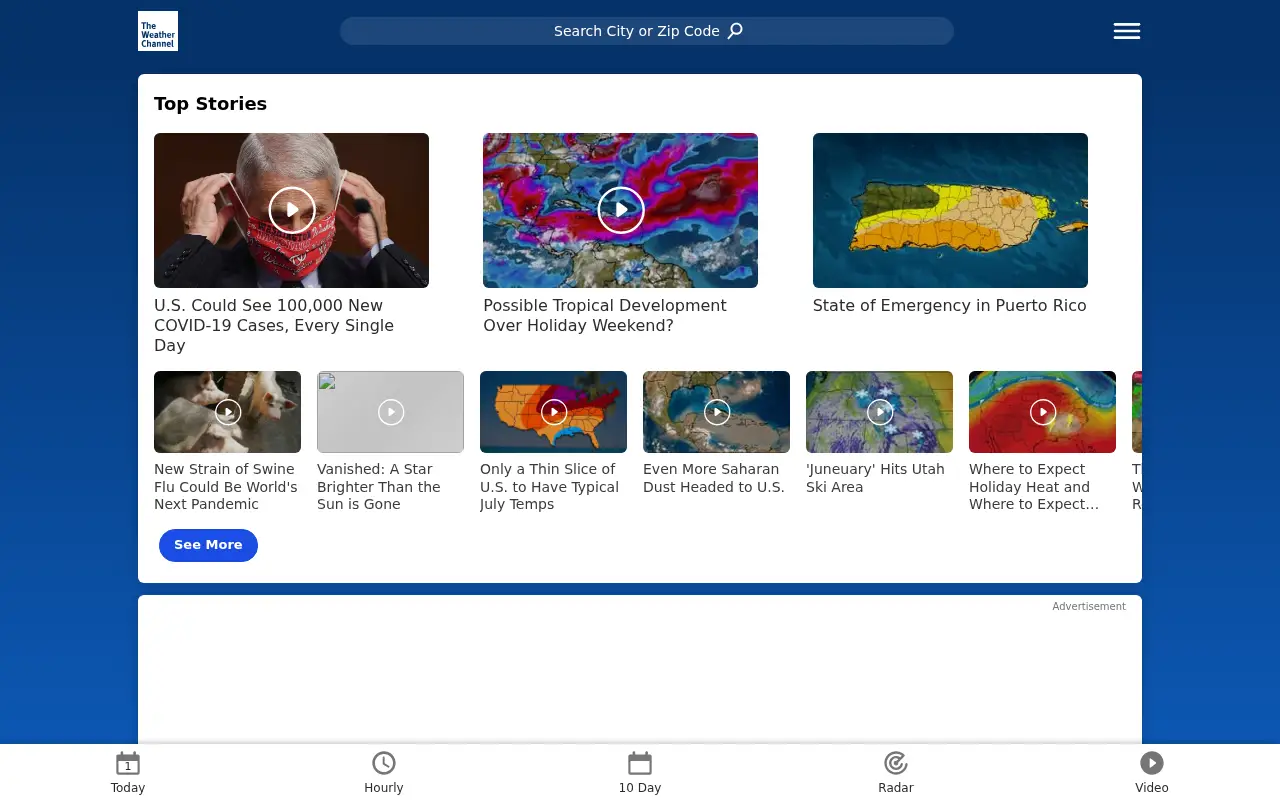Click the Search City or Zip Code field
Viewport: 1280px width, 800px height.
coord(647,31)
